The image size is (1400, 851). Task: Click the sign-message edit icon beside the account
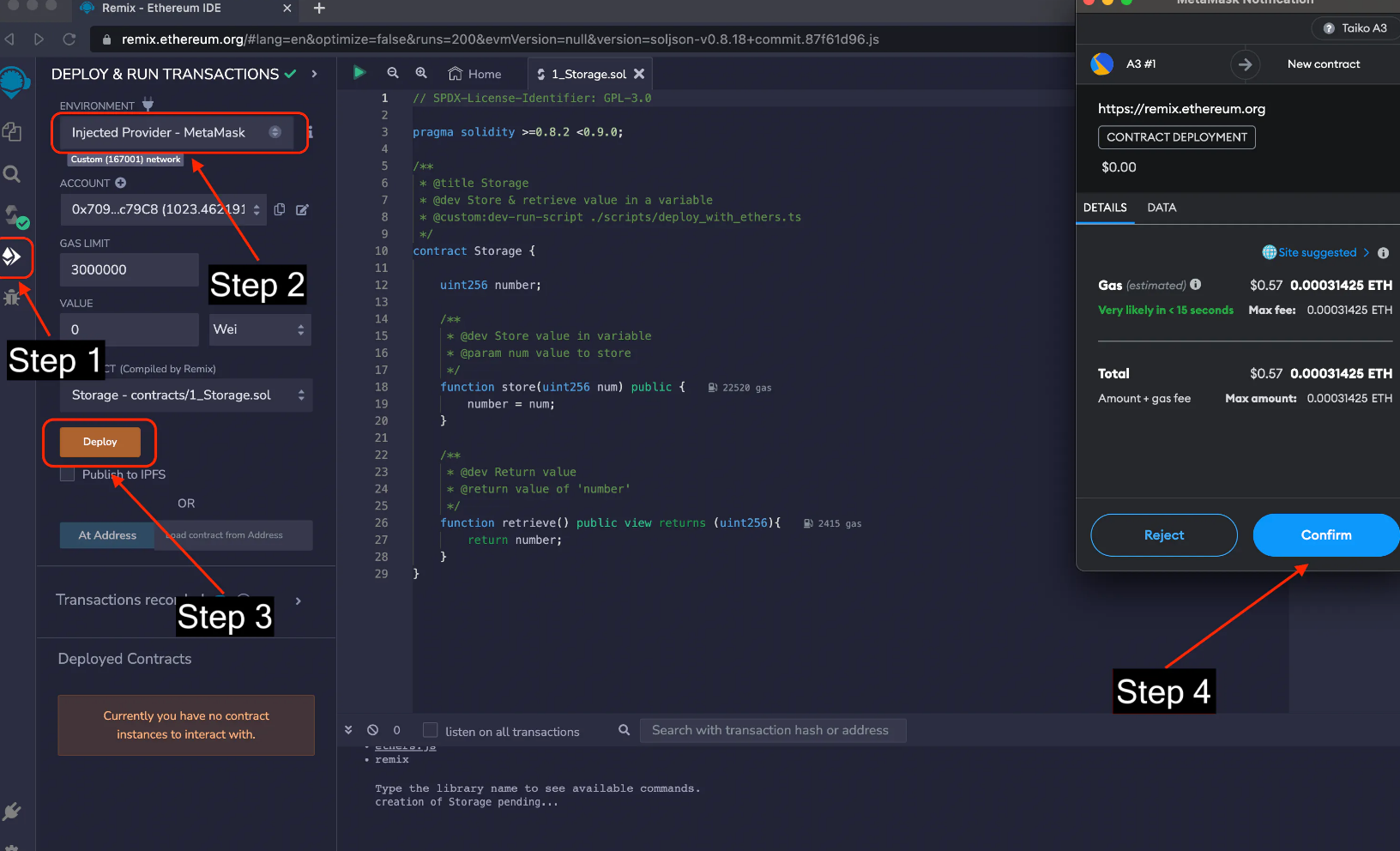[x=302, y=209]
